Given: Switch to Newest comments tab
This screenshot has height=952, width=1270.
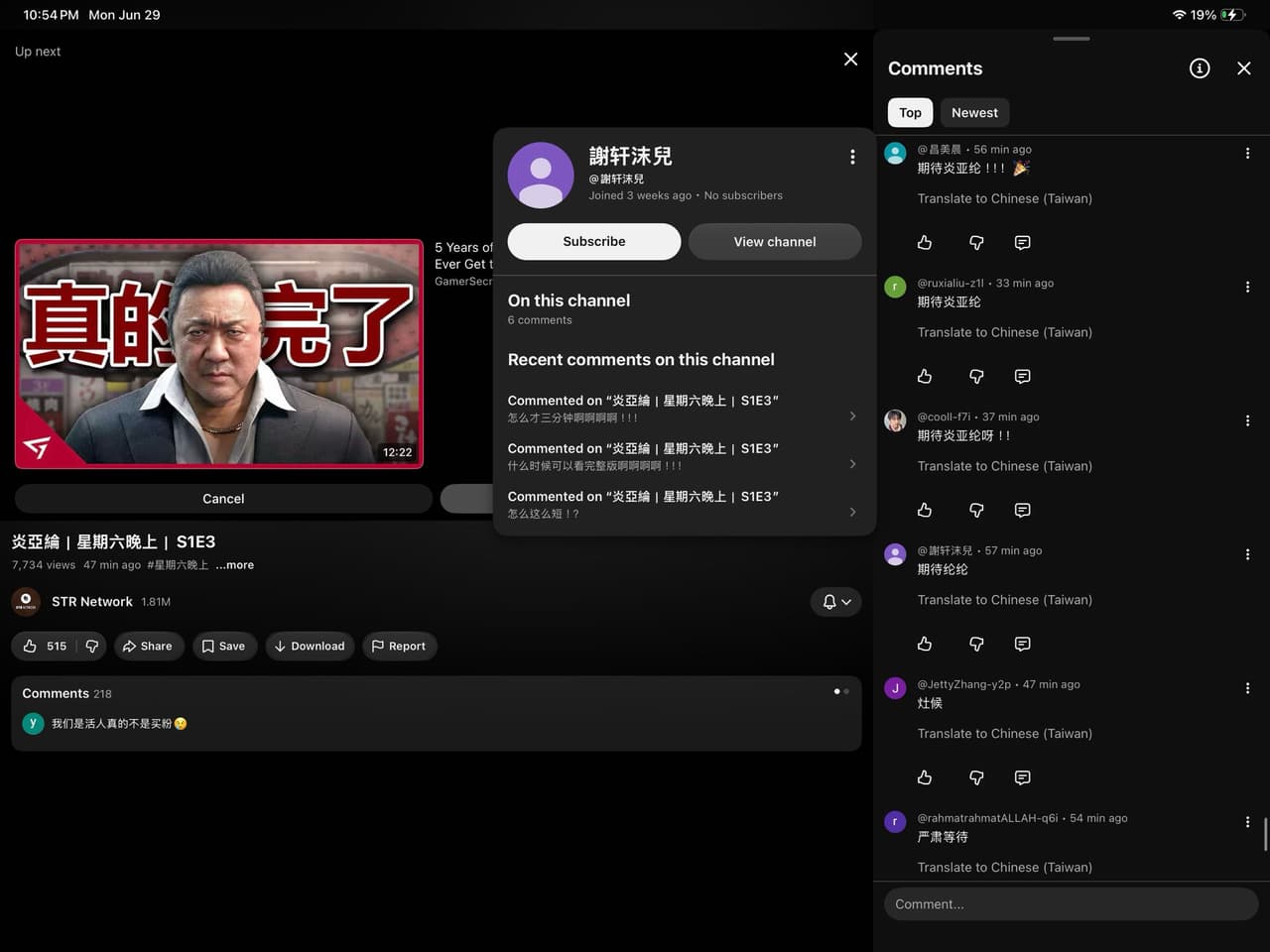Looking at the screenshot, I should click(974, 113).
